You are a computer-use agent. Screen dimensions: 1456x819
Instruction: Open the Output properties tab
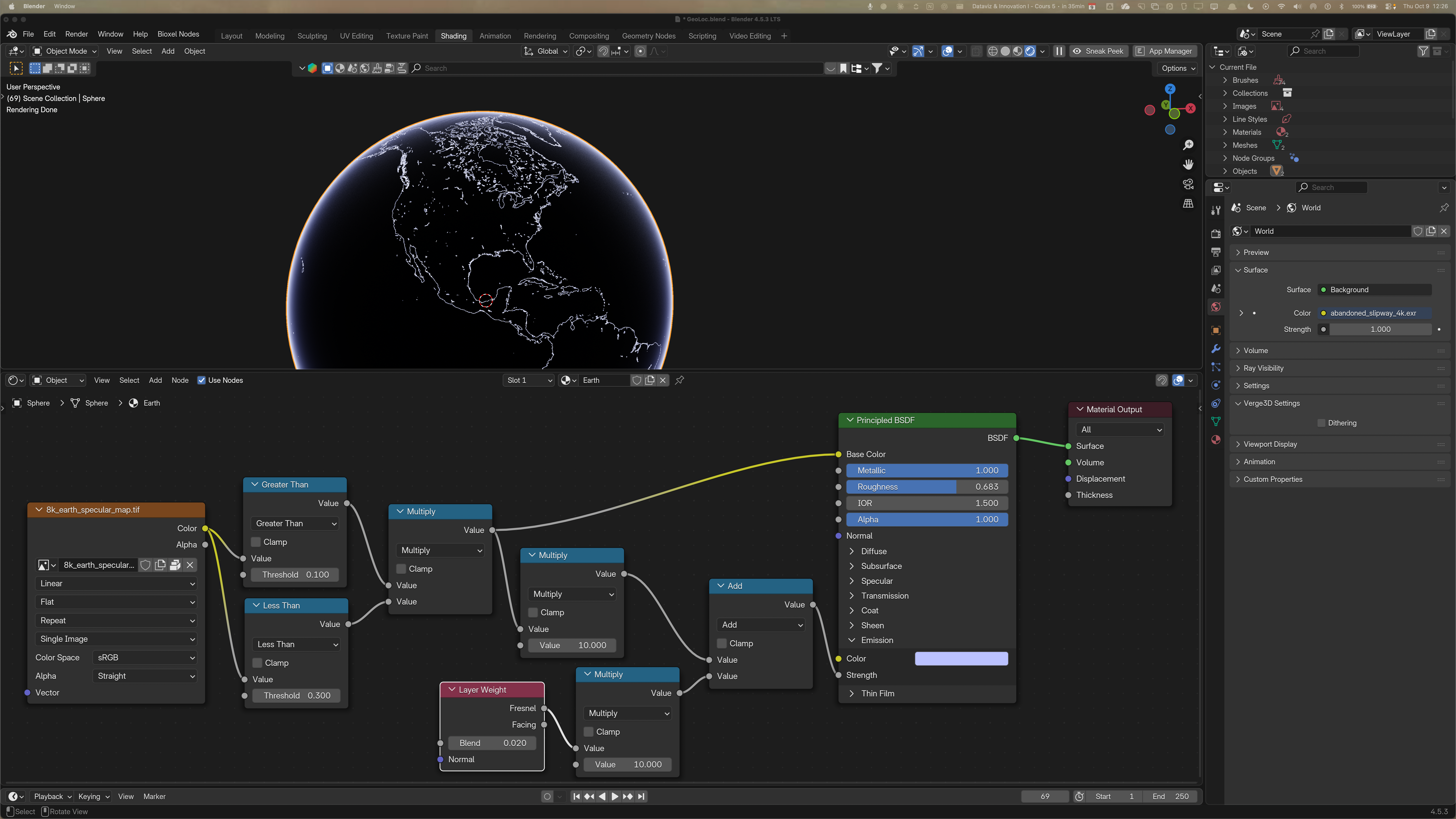pyautogui.click(x=1216, y=252)
